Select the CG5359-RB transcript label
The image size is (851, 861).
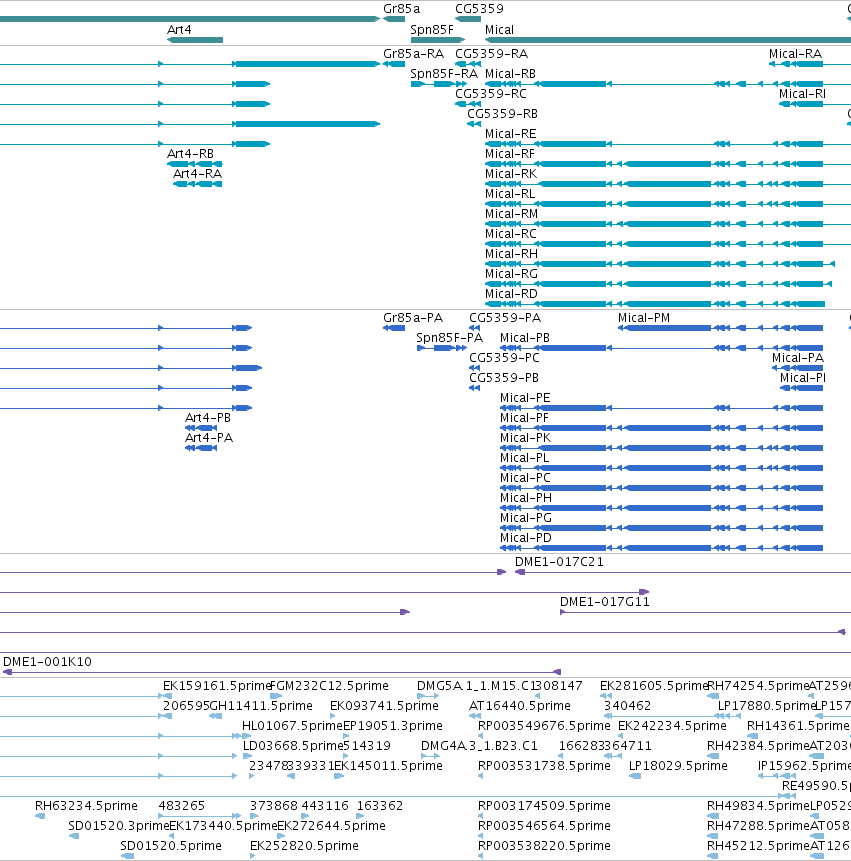coord(502,114)
